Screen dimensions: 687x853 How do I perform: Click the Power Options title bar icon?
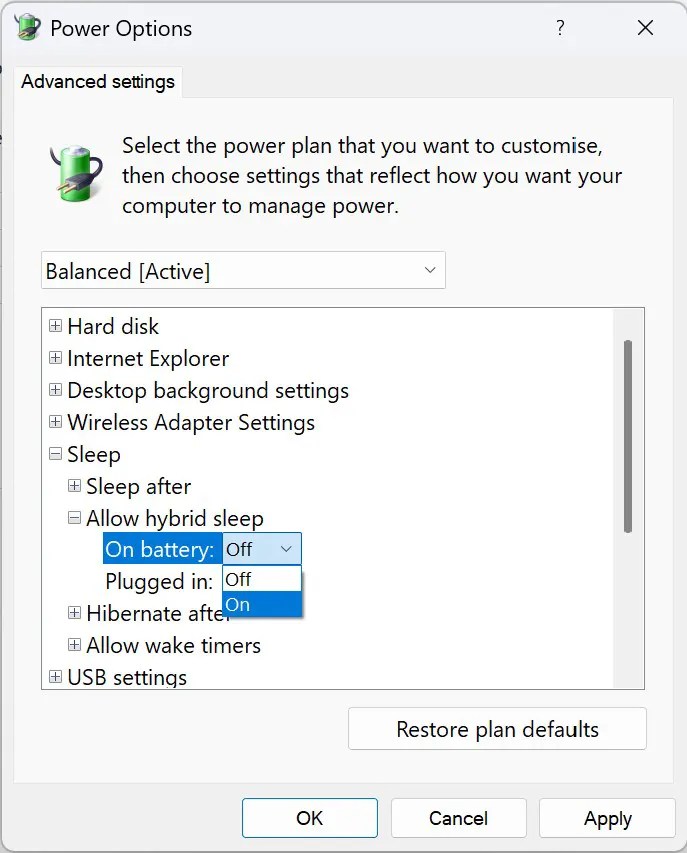coord(26,27)
